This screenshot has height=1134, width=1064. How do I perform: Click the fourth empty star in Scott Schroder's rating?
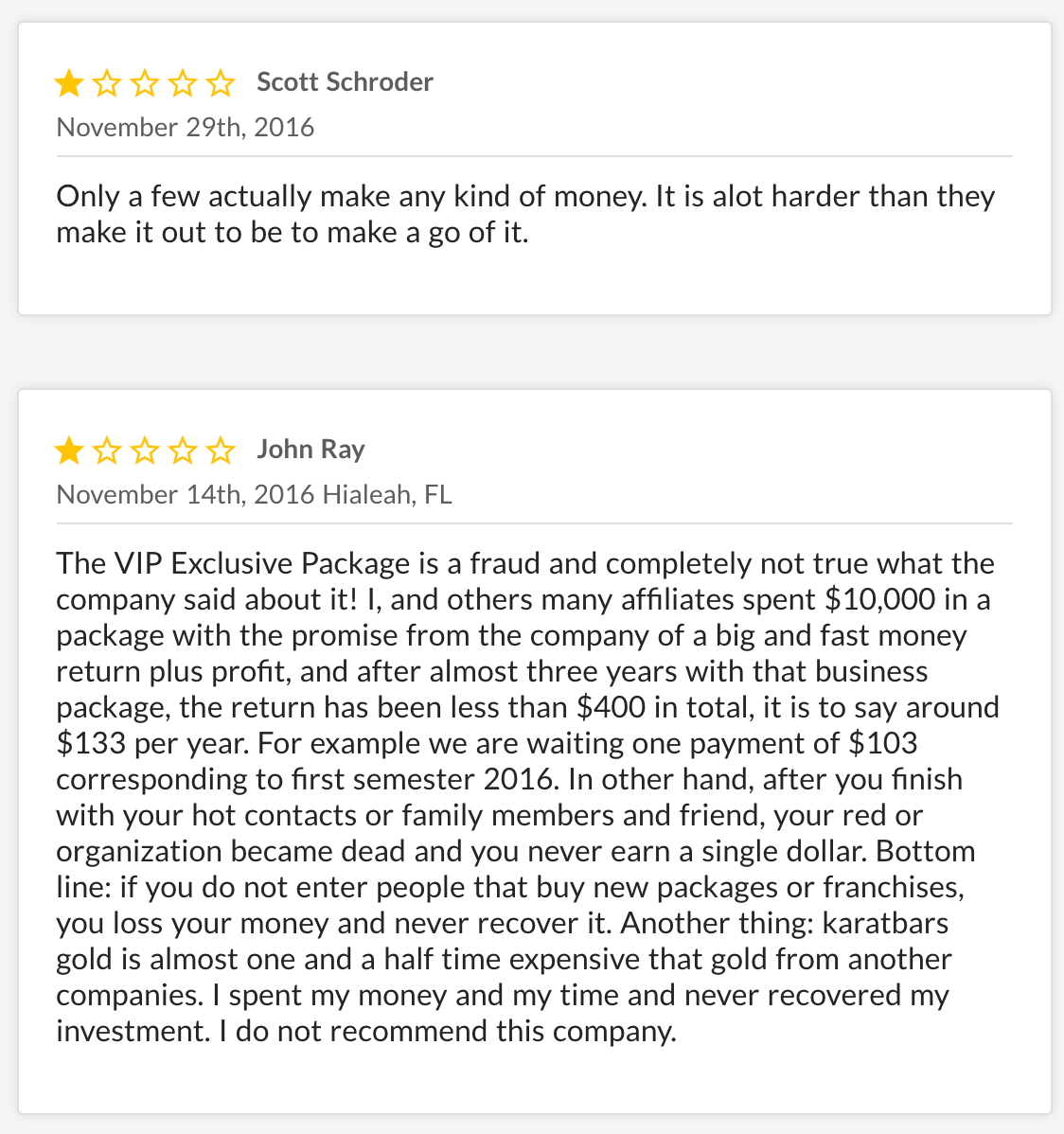tap(183, 83)
